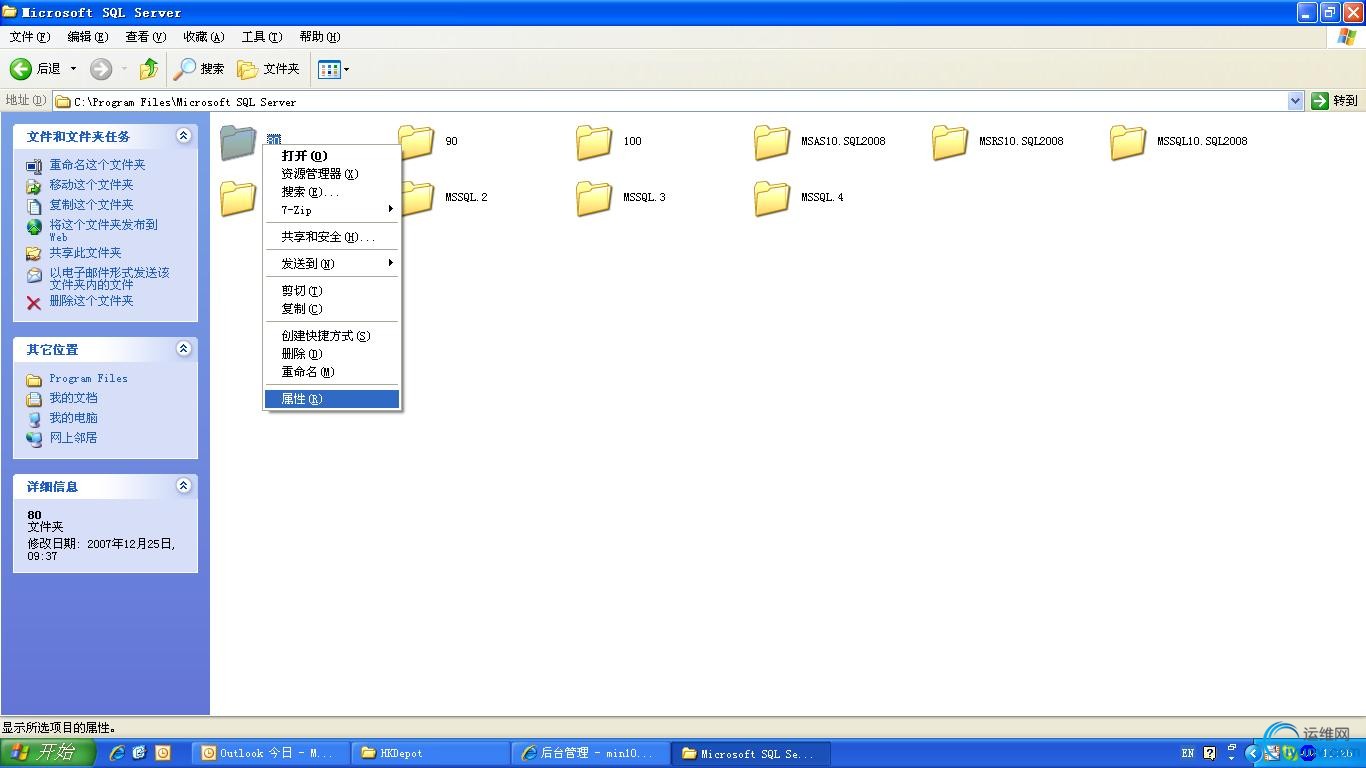Click the red X delete-folder icon in task pane

tap(34, 302)
